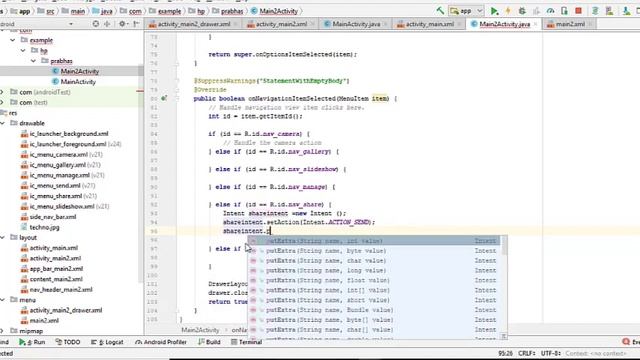Expand the mipmap folder
The image size is (640, 360).
[2, 331]
